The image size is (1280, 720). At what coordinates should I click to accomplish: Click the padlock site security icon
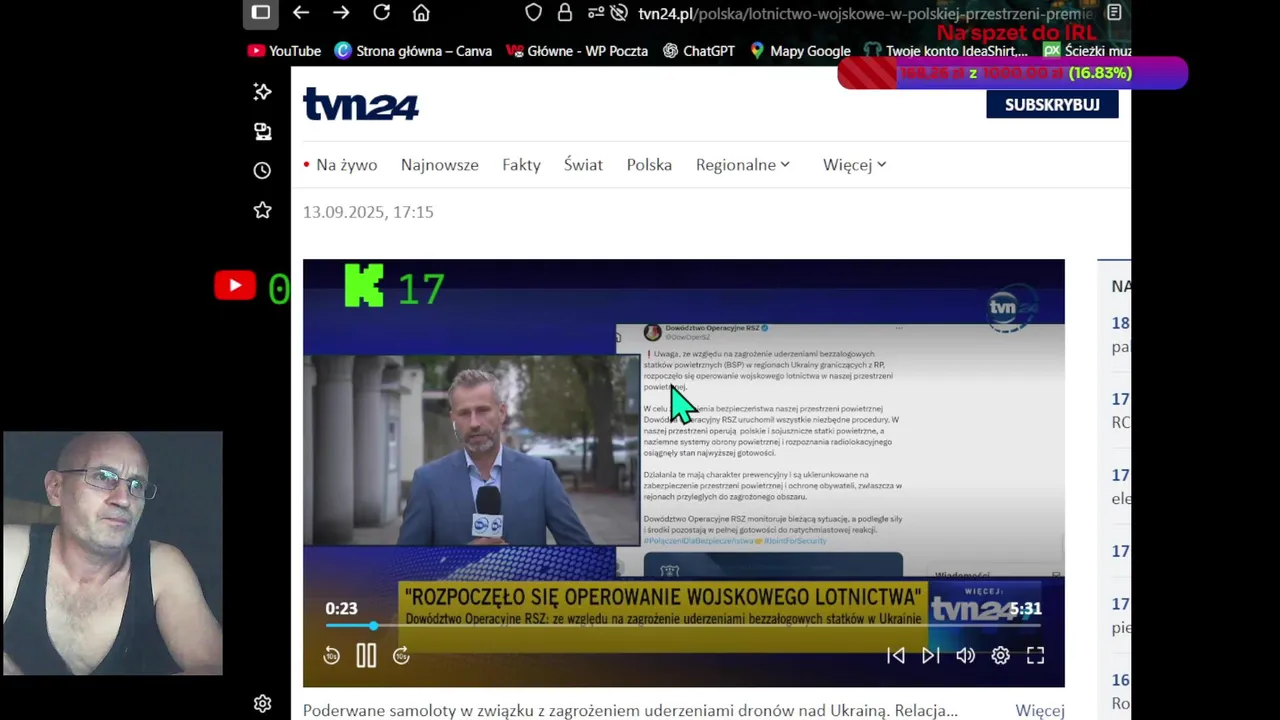tap(565, 13)
